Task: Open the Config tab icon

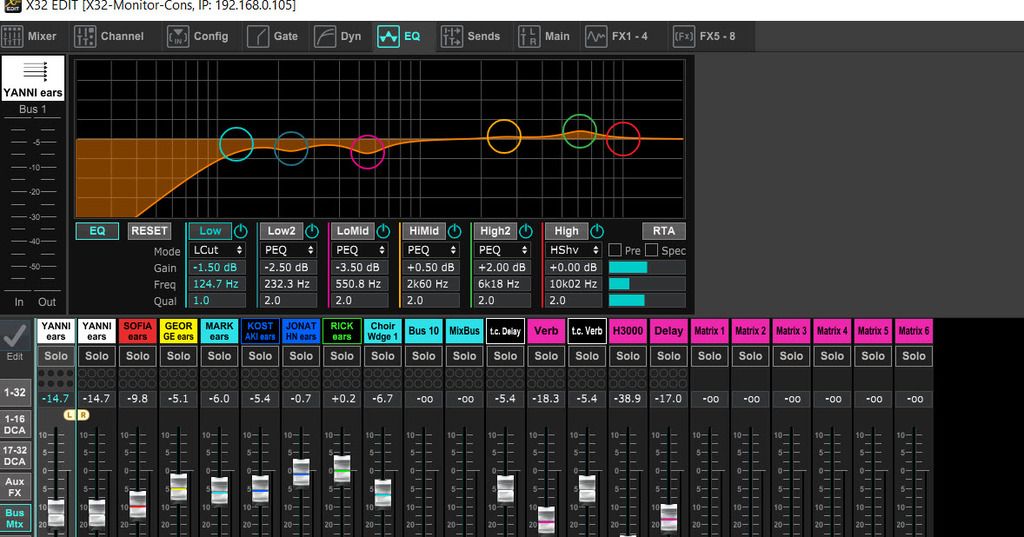Action: click(x=178, y=37)
